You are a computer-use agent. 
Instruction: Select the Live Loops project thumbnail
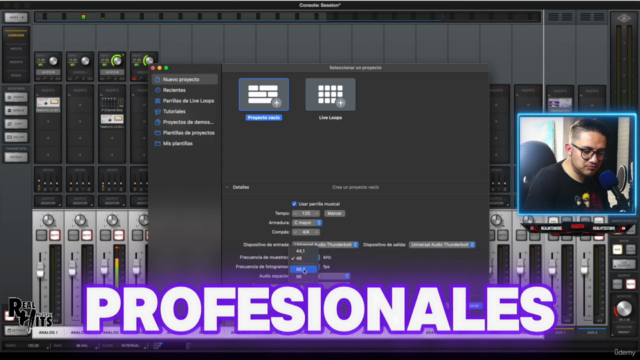coord(330,95)
